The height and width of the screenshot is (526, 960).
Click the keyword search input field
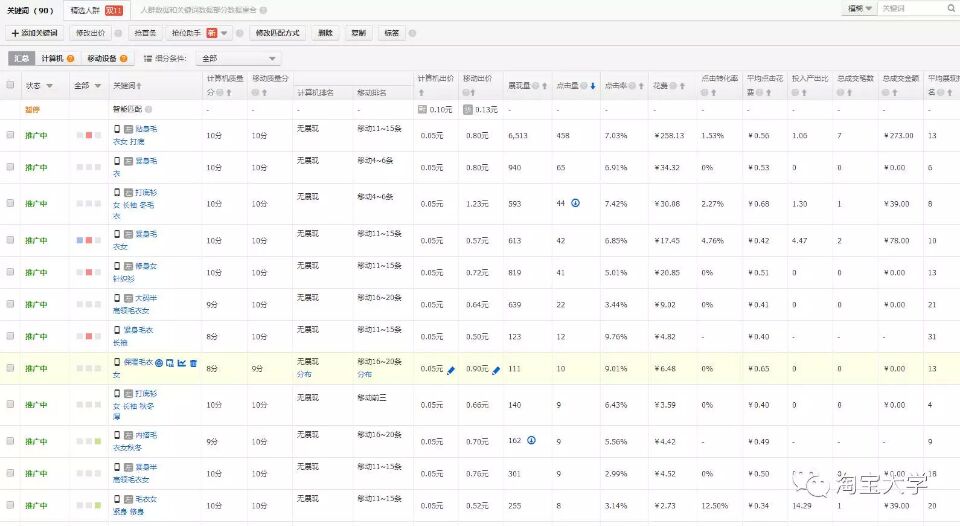point(912,9)
